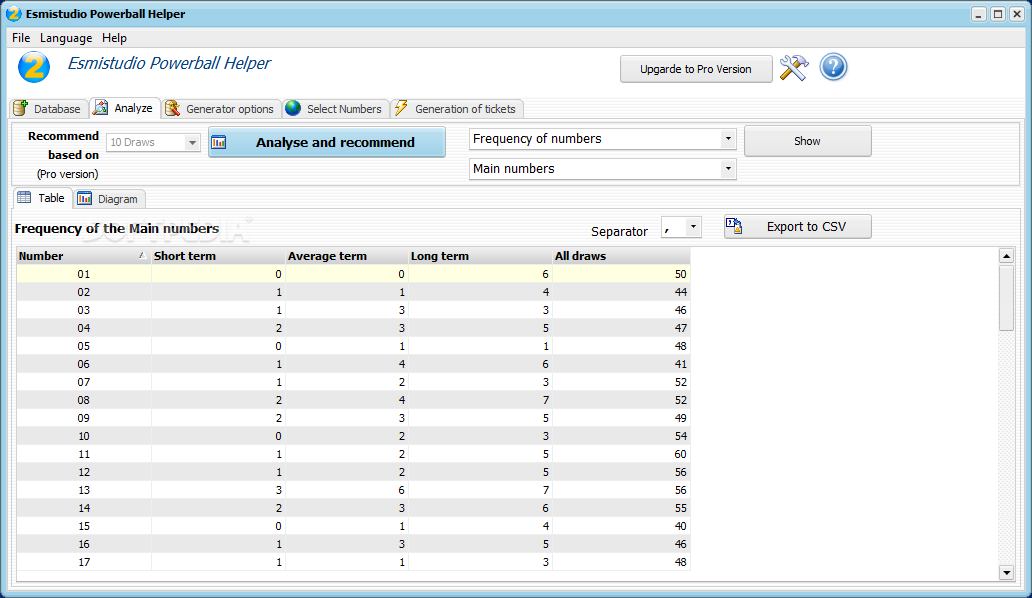This screenshot has height=598, width=1032.
Task: Click Upgarde to Pro Version button
Action: pyautogui.click(x=696, y=69)
